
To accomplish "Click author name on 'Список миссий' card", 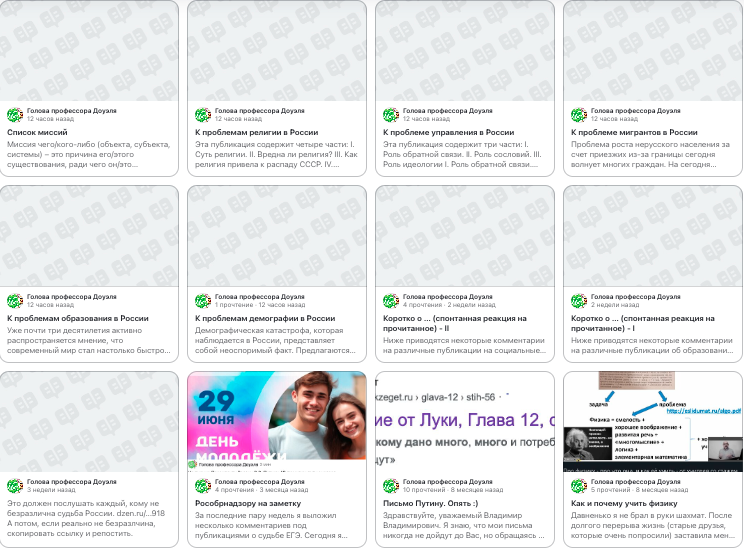I will (x=72, y=111).
